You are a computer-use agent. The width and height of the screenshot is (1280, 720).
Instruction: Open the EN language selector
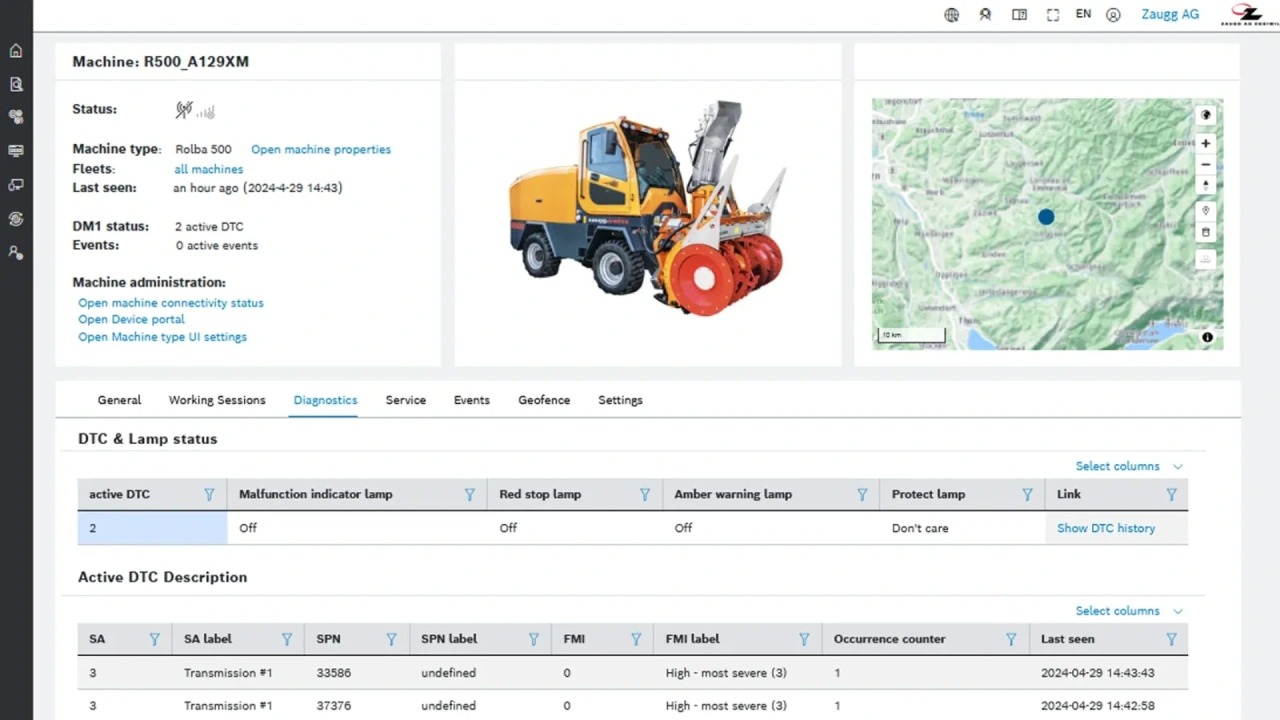pyautogui.click(x=1083, y=15)
